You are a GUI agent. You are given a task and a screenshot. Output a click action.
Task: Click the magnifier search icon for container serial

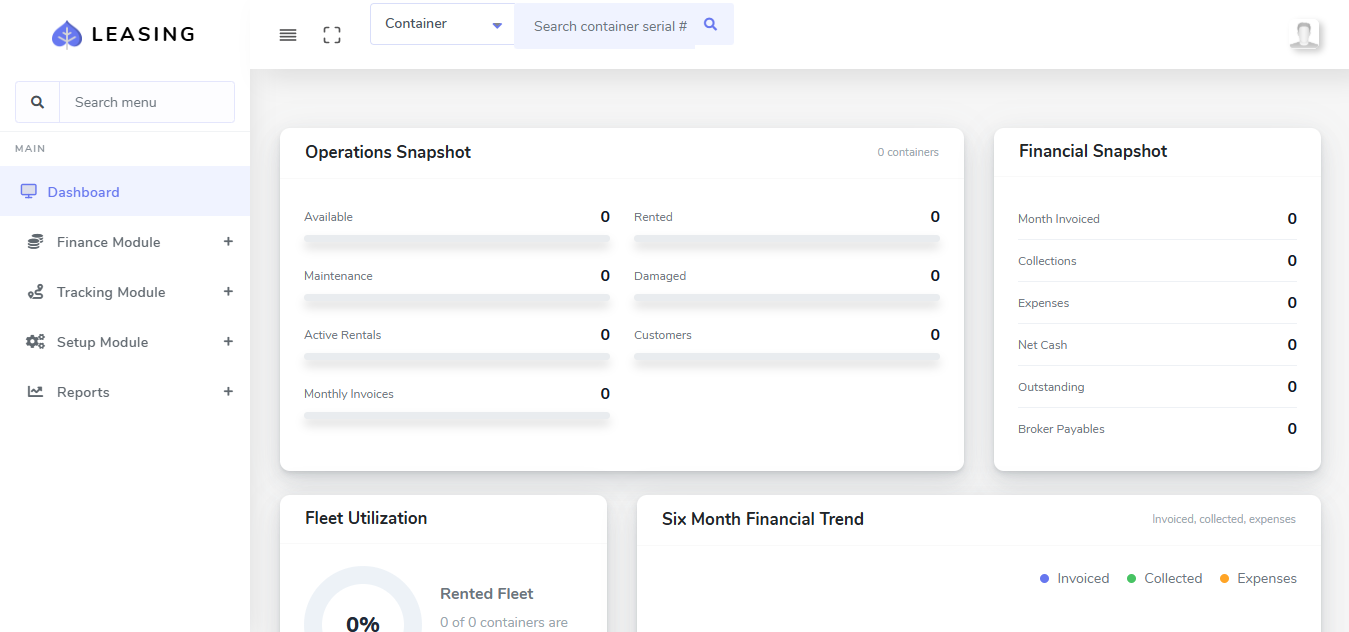(711, 25)
